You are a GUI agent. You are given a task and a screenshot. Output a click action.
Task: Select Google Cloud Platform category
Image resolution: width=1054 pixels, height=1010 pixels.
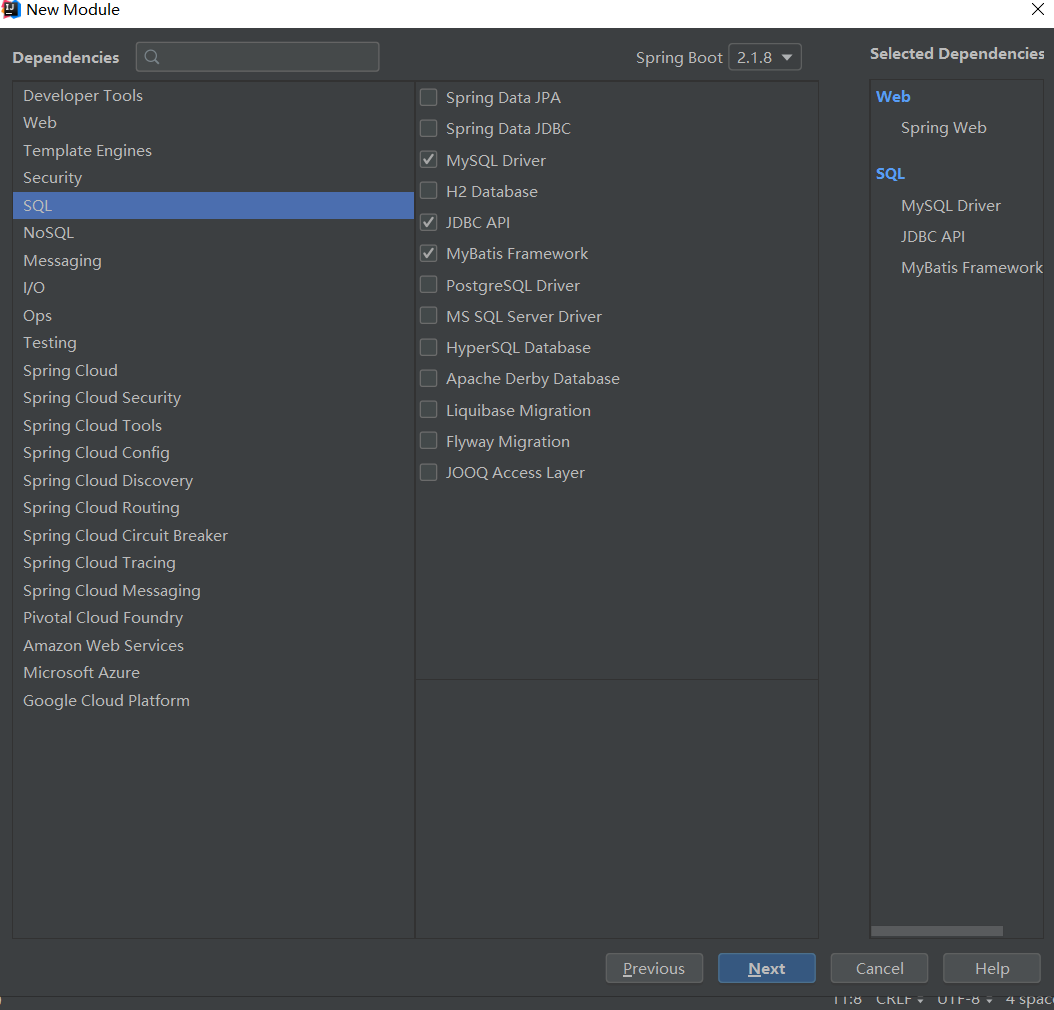tap(213, 700)
